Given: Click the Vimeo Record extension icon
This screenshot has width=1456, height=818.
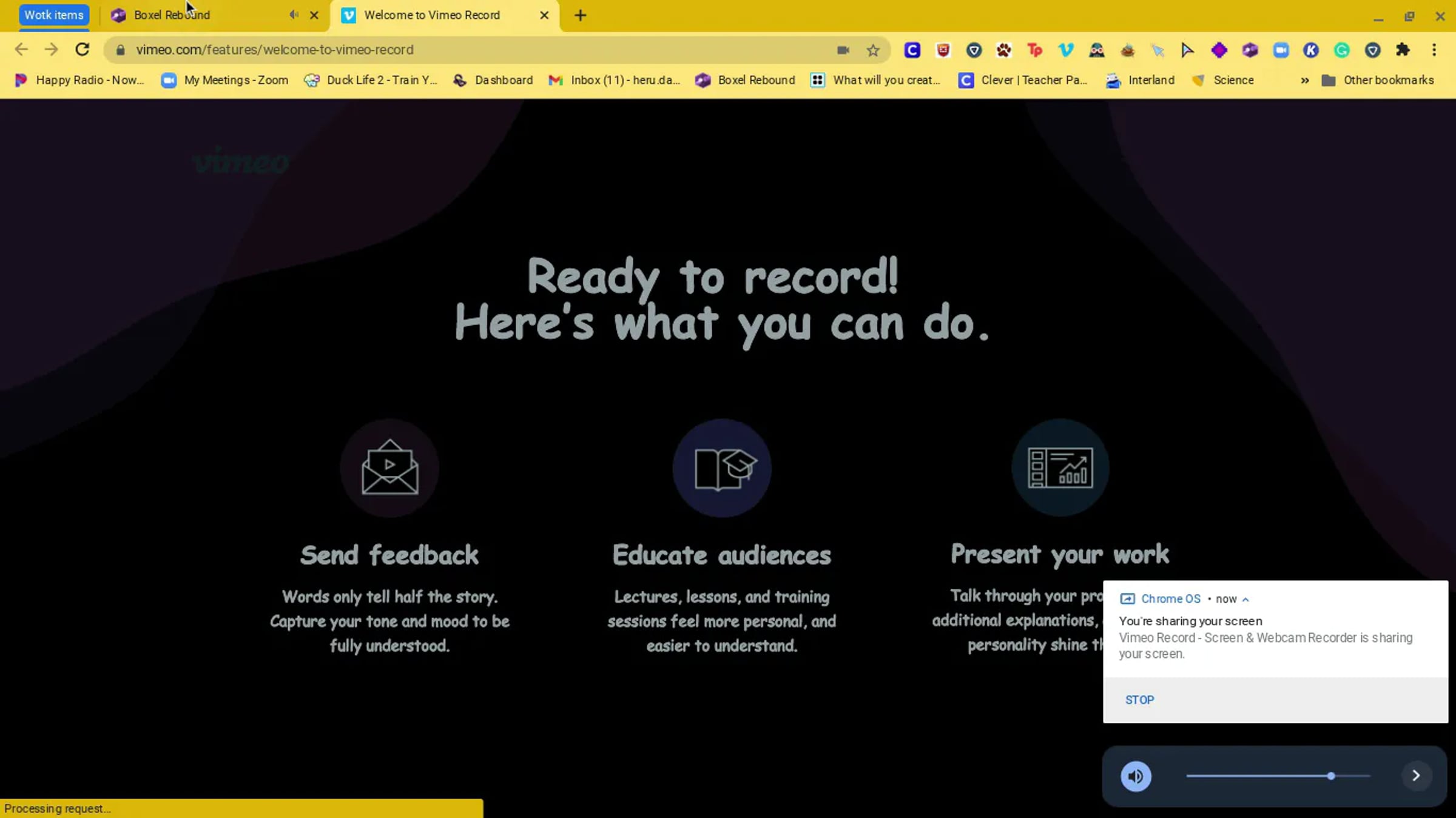Looking at the screenshot, I should coord(1065,50).
